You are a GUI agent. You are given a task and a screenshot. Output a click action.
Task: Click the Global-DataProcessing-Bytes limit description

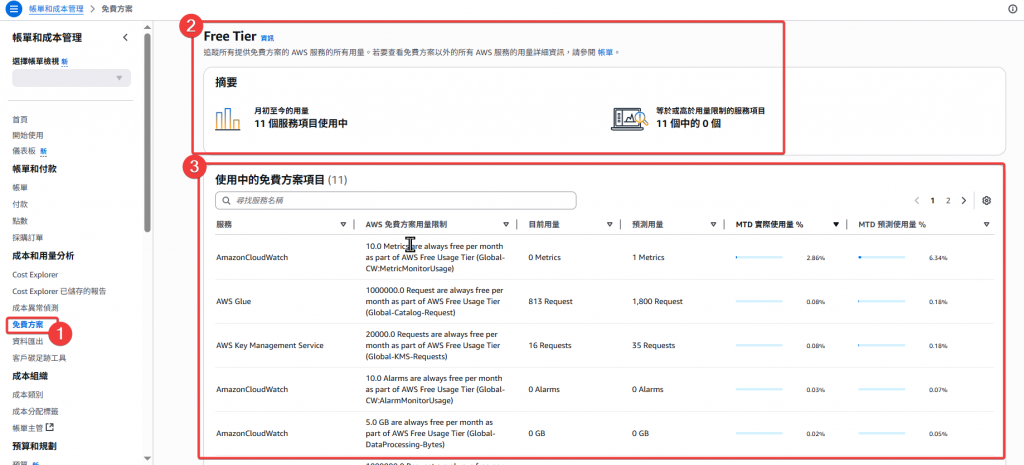(x=432, y=433)
